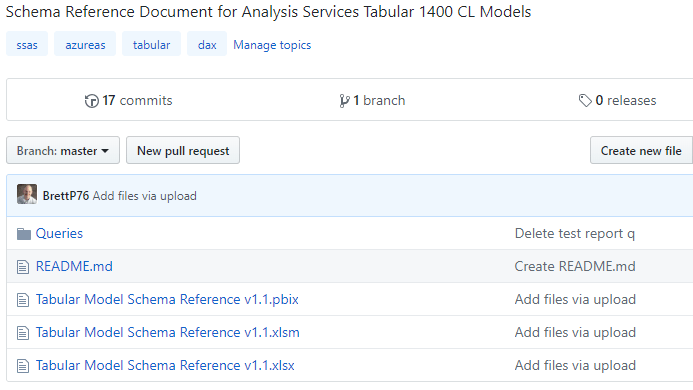View the 1 branch link
Image resolution: width=693 pixels, height=390 pixels.
click(x=372, y=101)
